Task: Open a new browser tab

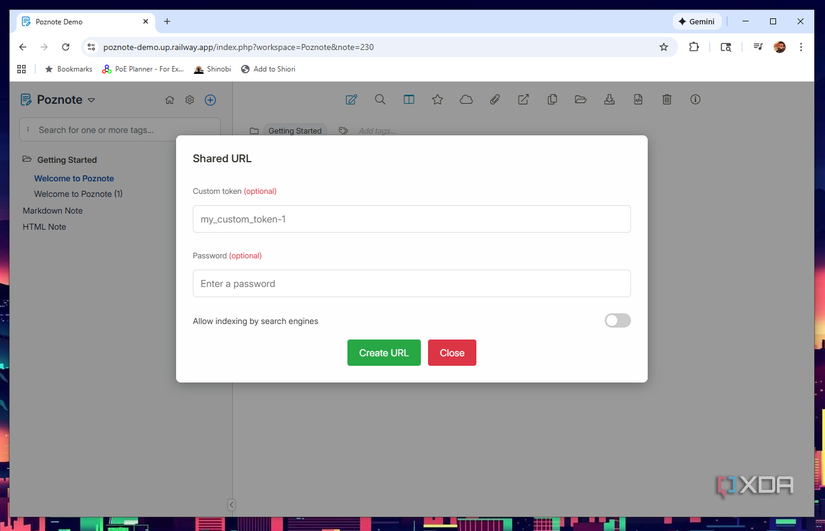Action: click(167, 22)
